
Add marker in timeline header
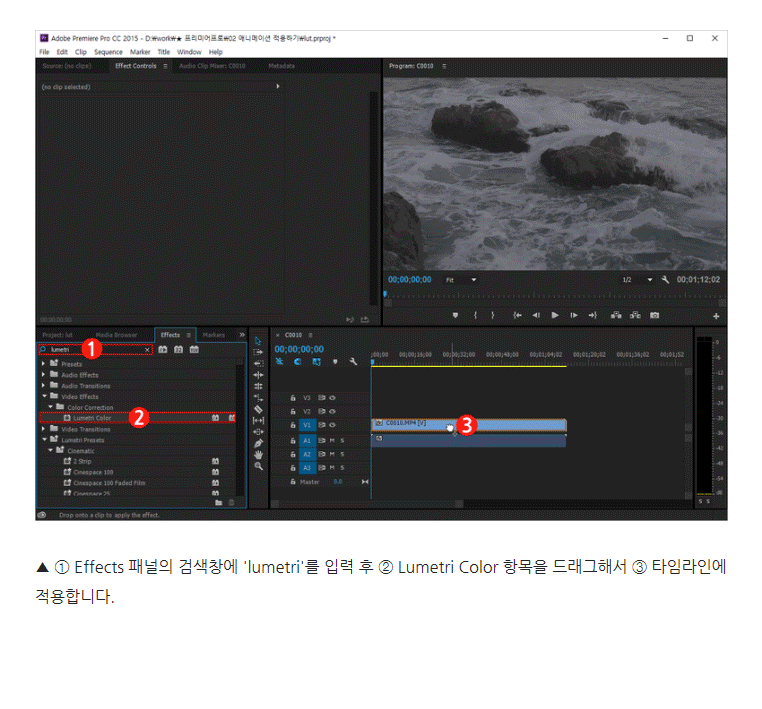[335, 362]
